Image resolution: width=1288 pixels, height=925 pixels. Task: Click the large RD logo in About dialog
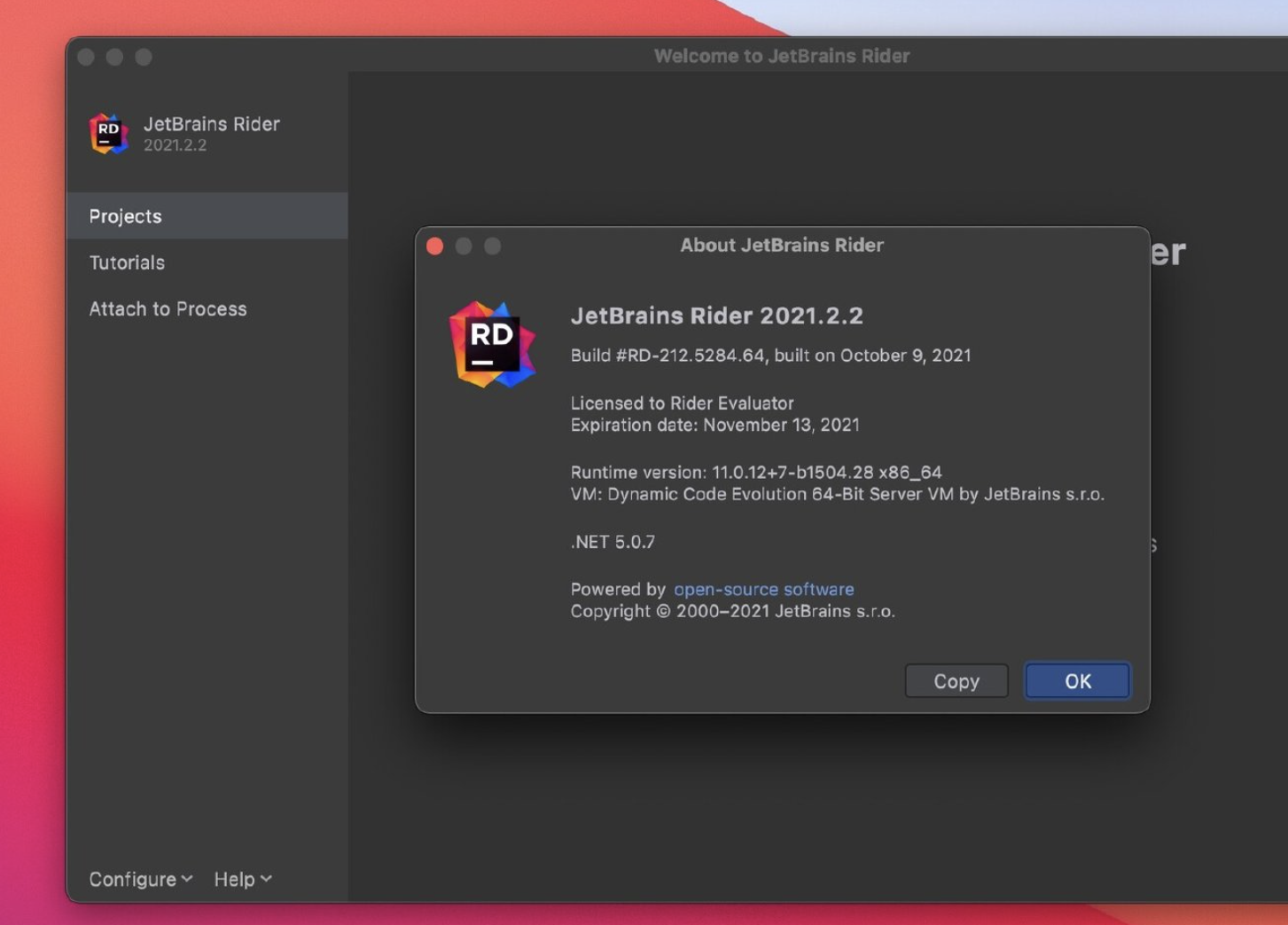point(492,345)
